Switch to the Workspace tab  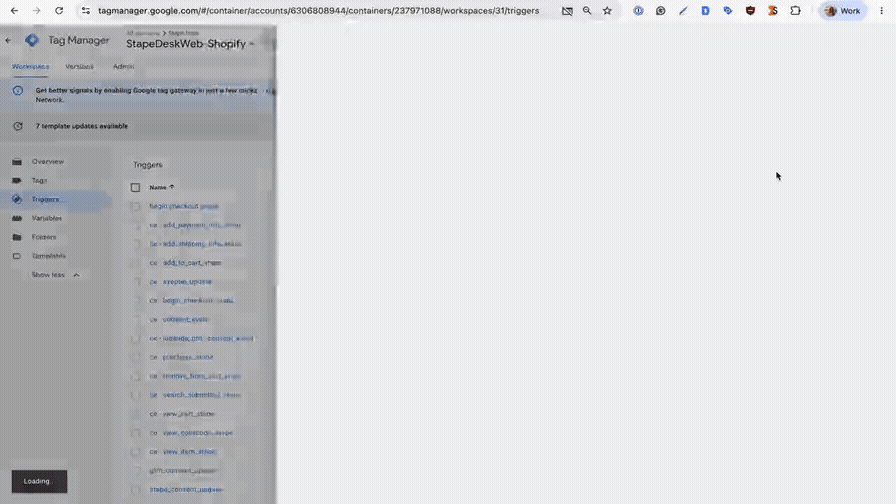30,66
